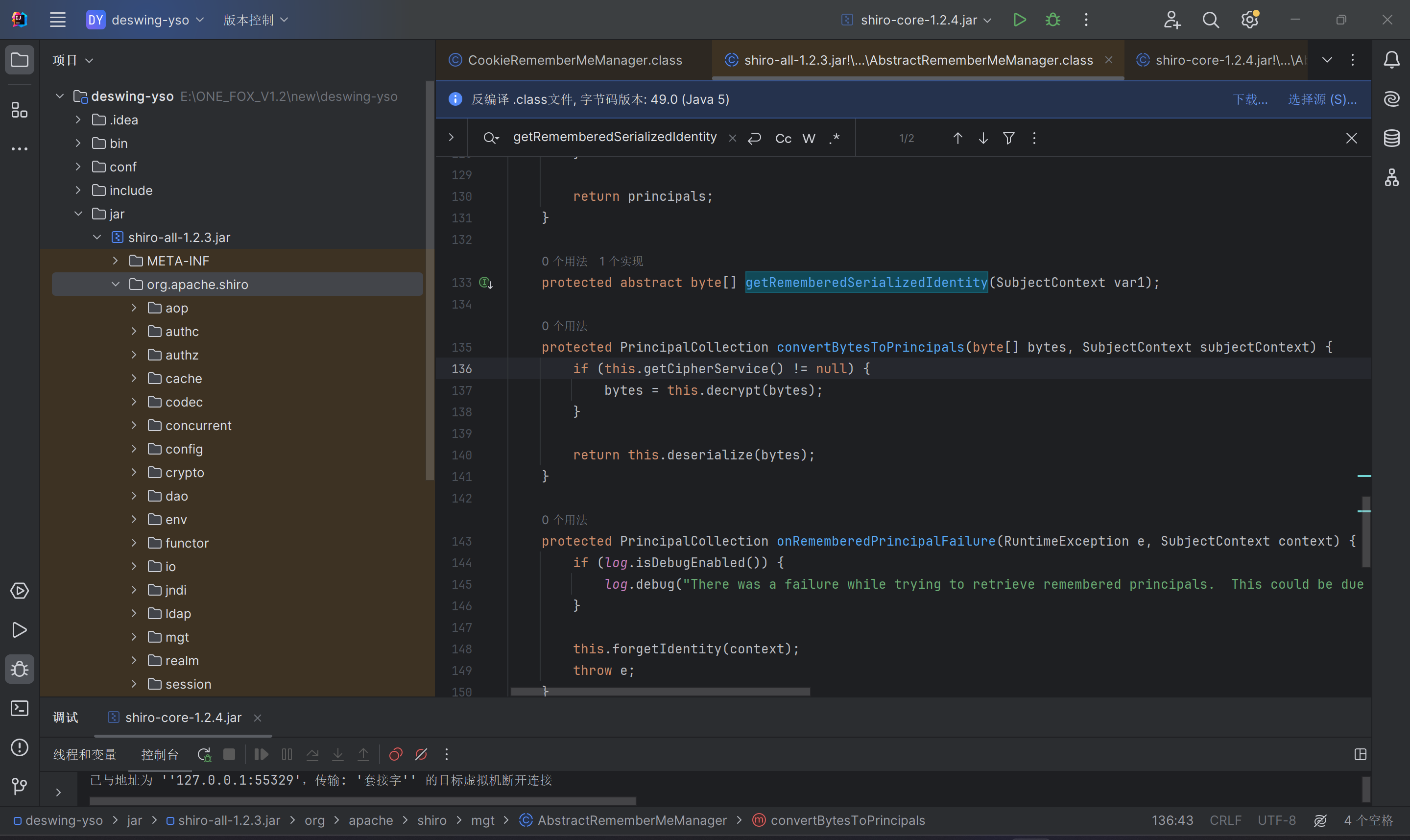This screenshot has width=1410, height=840.
Task: Open Search Everywhere magnifier in title bar
Action: [1210, 20]
